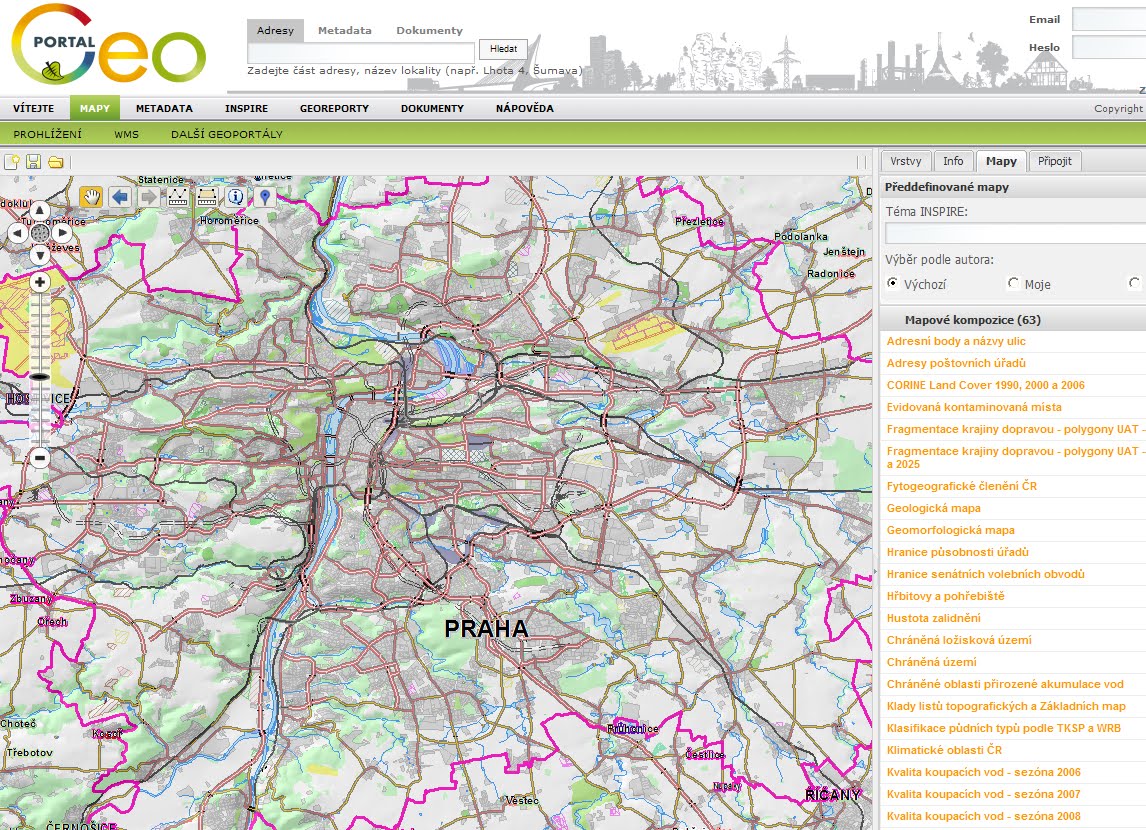This screenshot has width=1146, height=830.
Task: Pan map west with left arrow
Action: point(18,234)
